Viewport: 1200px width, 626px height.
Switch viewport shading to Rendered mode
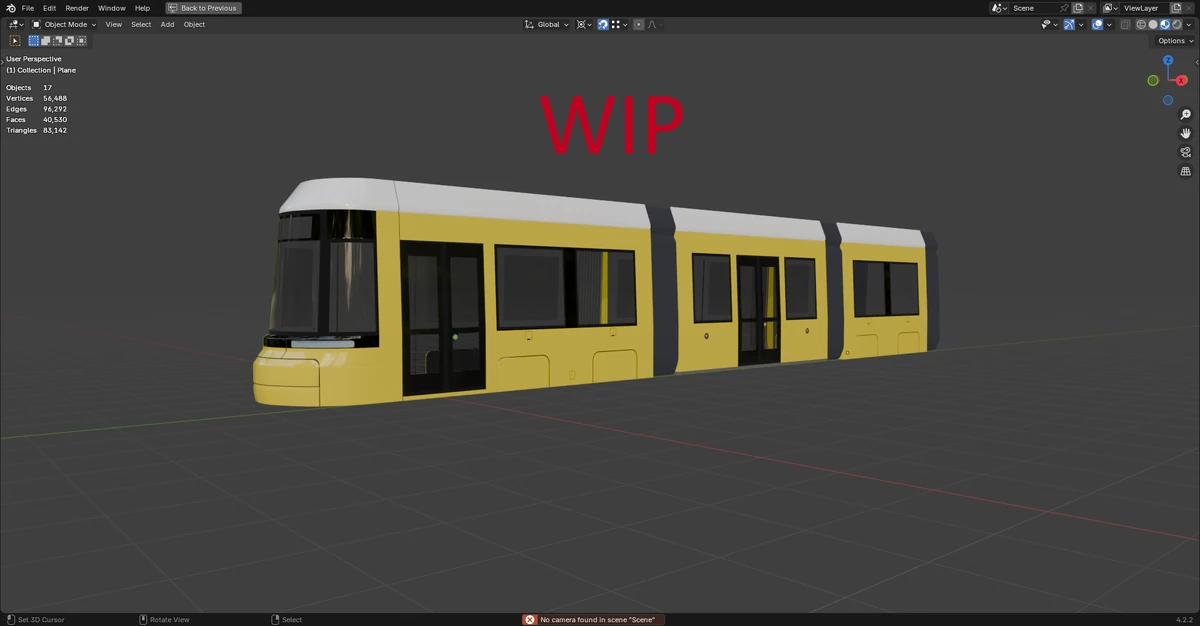pos(1177,24)
